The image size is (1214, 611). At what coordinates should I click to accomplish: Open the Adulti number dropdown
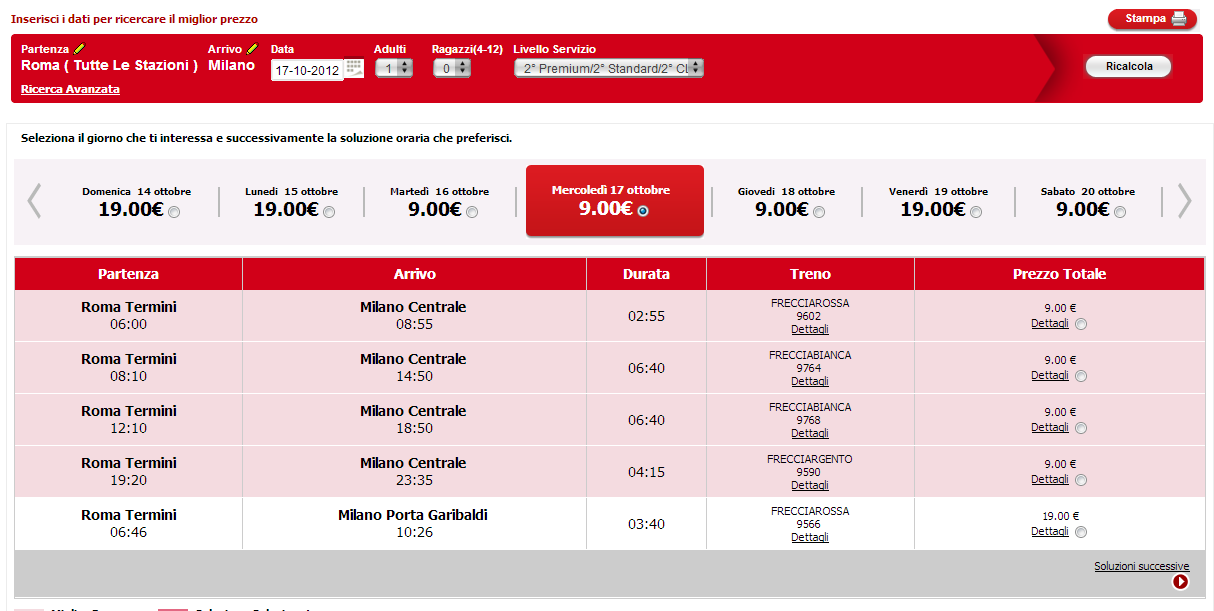pos(394,68)
